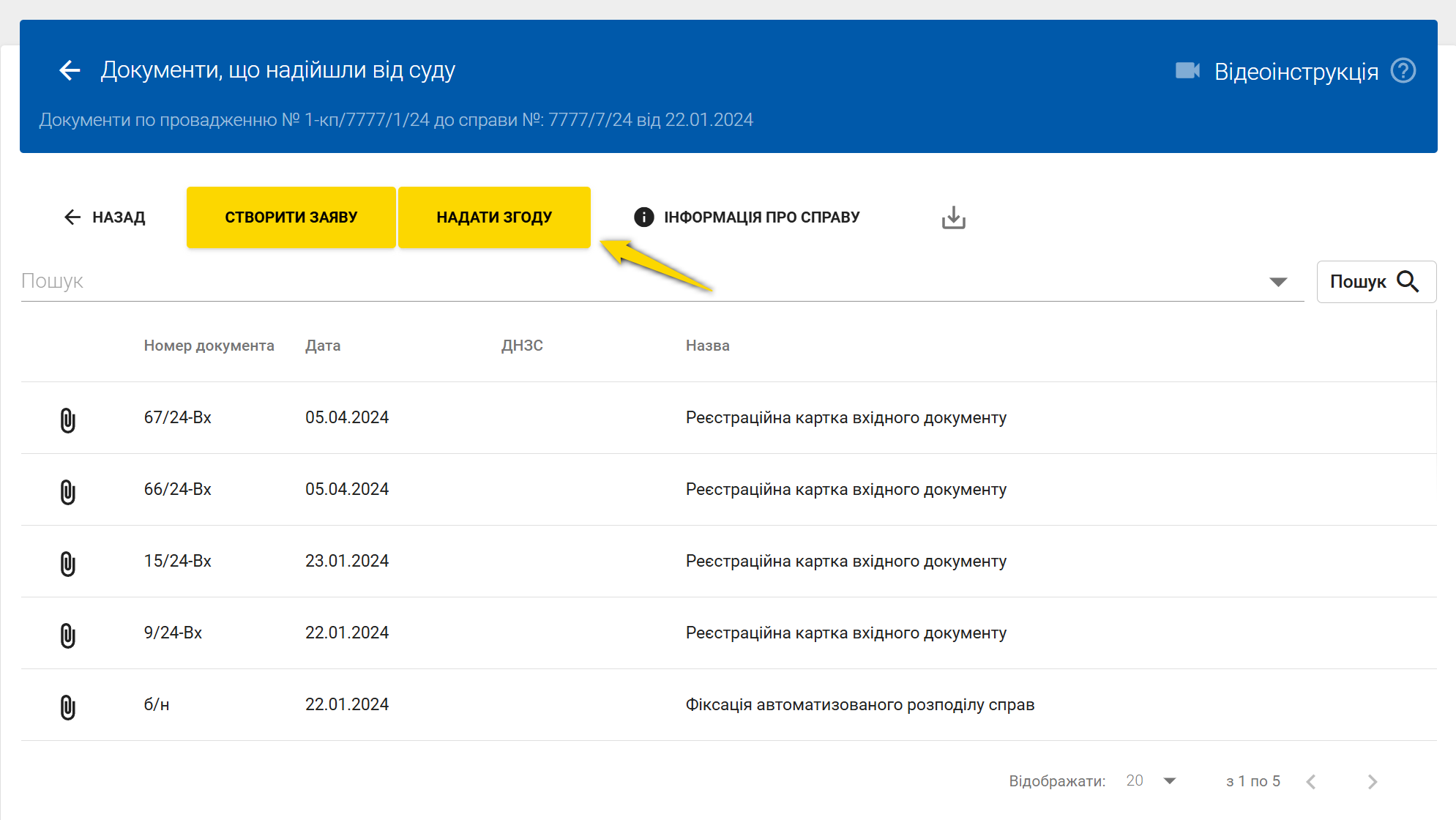Open attachment paperclip for document 15/24-Вх
Viewport: 1456px width, 820px height.
pyautogui.click(x=67, y=563)
